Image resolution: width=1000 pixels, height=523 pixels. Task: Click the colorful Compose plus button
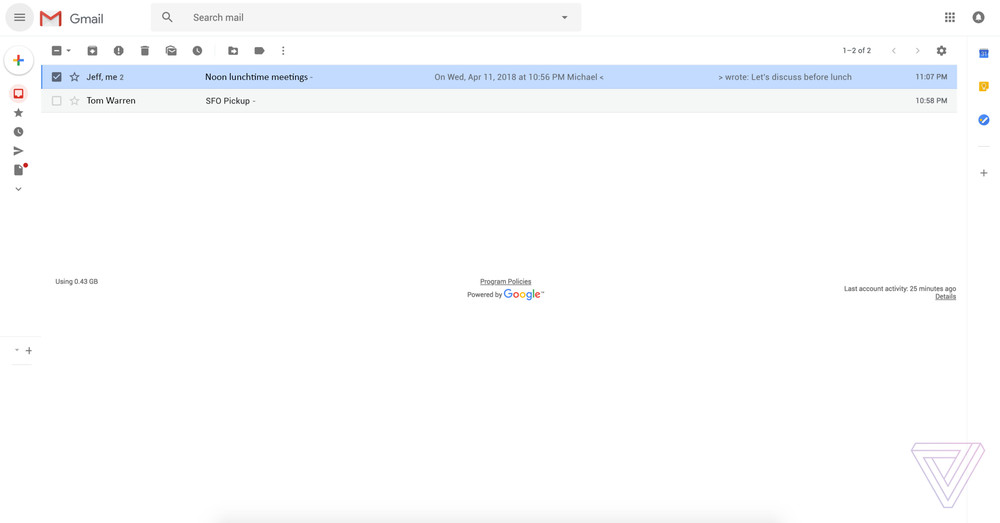18,60
